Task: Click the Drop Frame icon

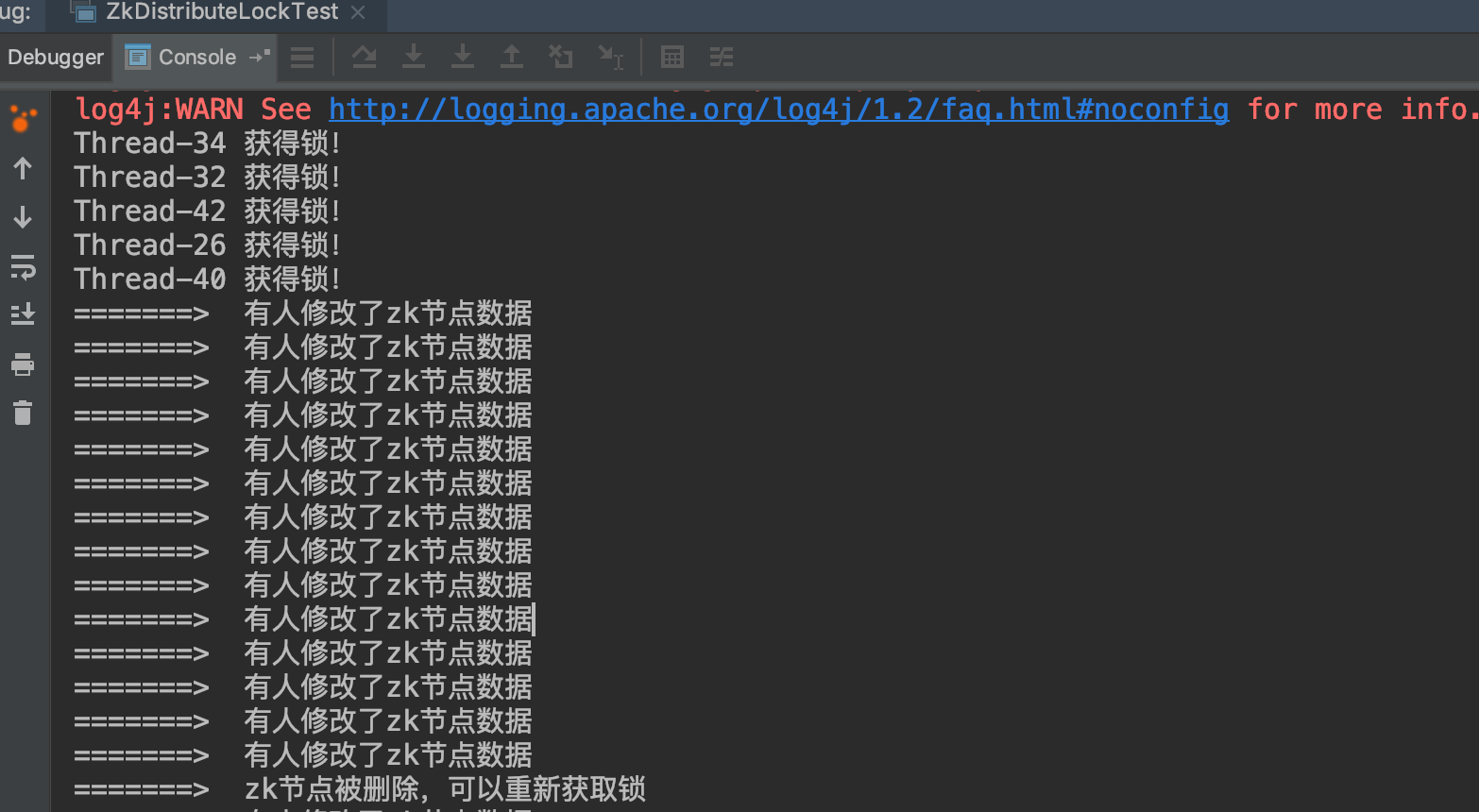Action: [x=561, y=58]
